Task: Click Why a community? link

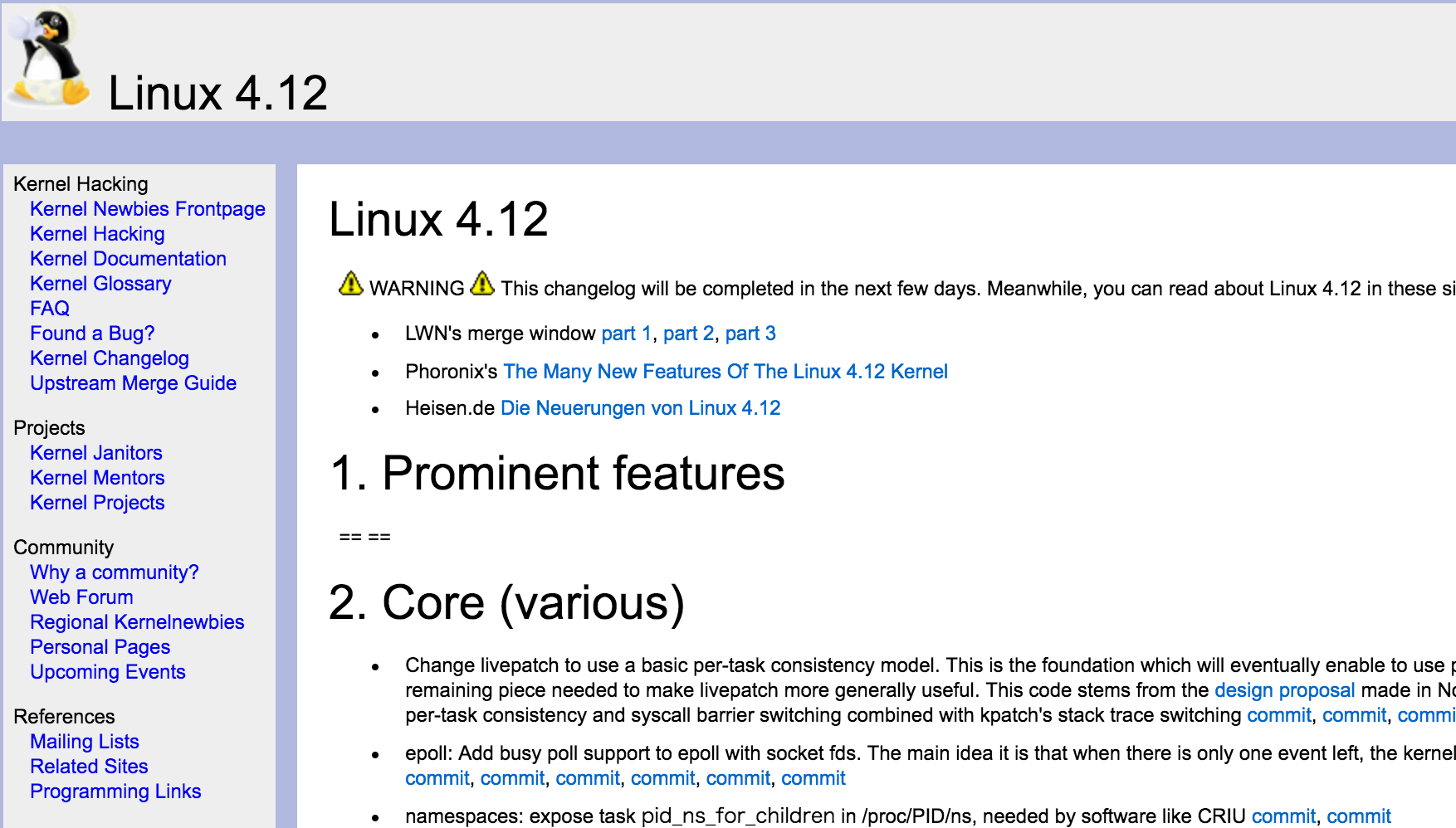Action: point(115,572)
